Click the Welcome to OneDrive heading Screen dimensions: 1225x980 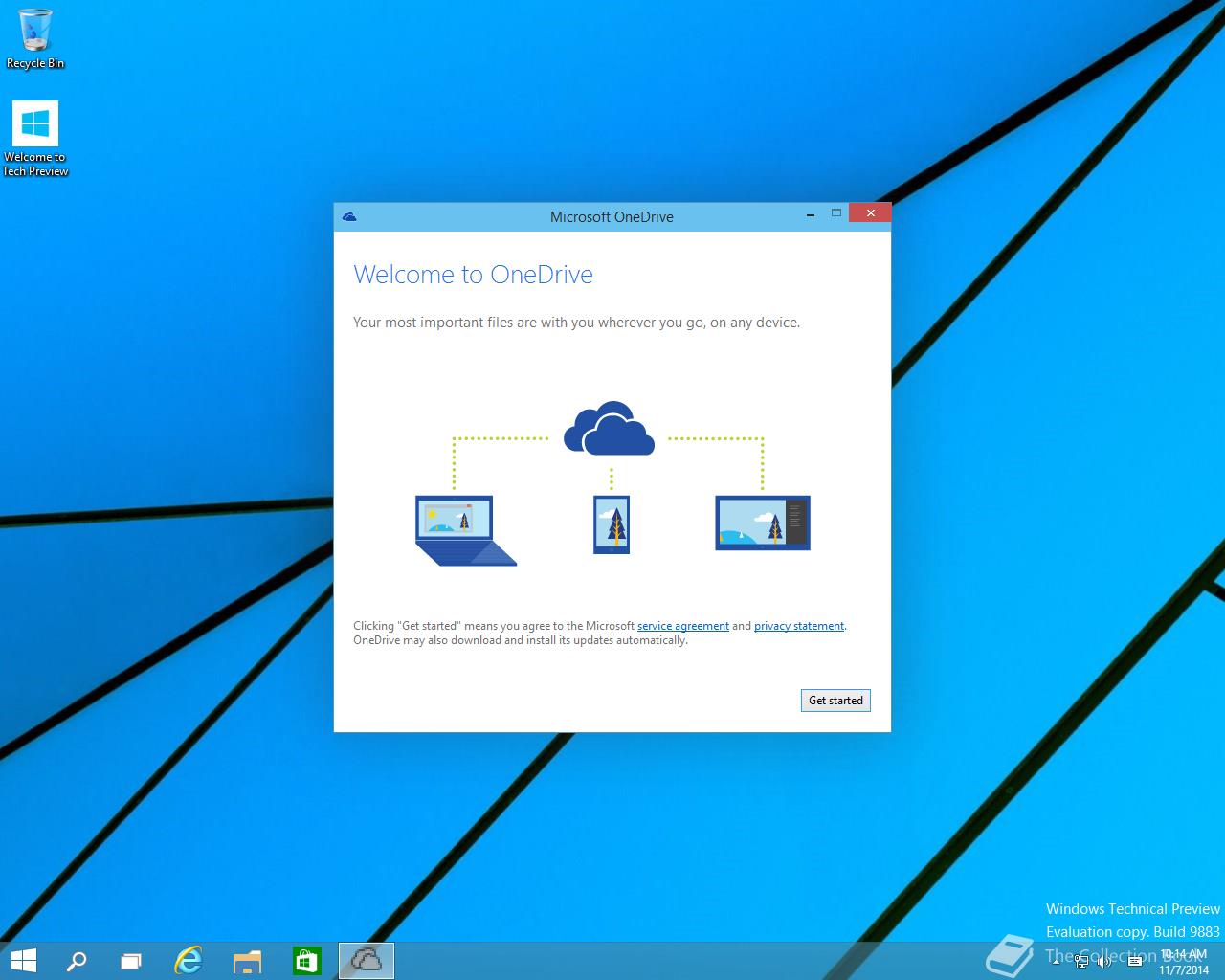[473, 275]
